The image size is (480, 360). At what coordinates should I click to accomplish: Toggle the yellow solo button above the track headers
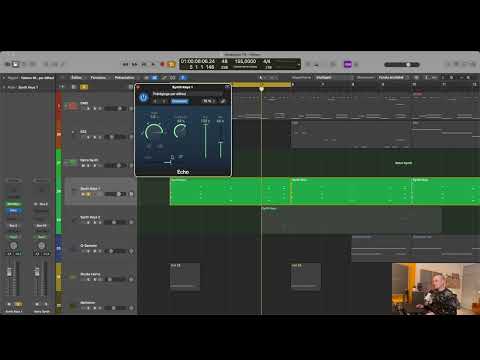(x=84, y=87)
